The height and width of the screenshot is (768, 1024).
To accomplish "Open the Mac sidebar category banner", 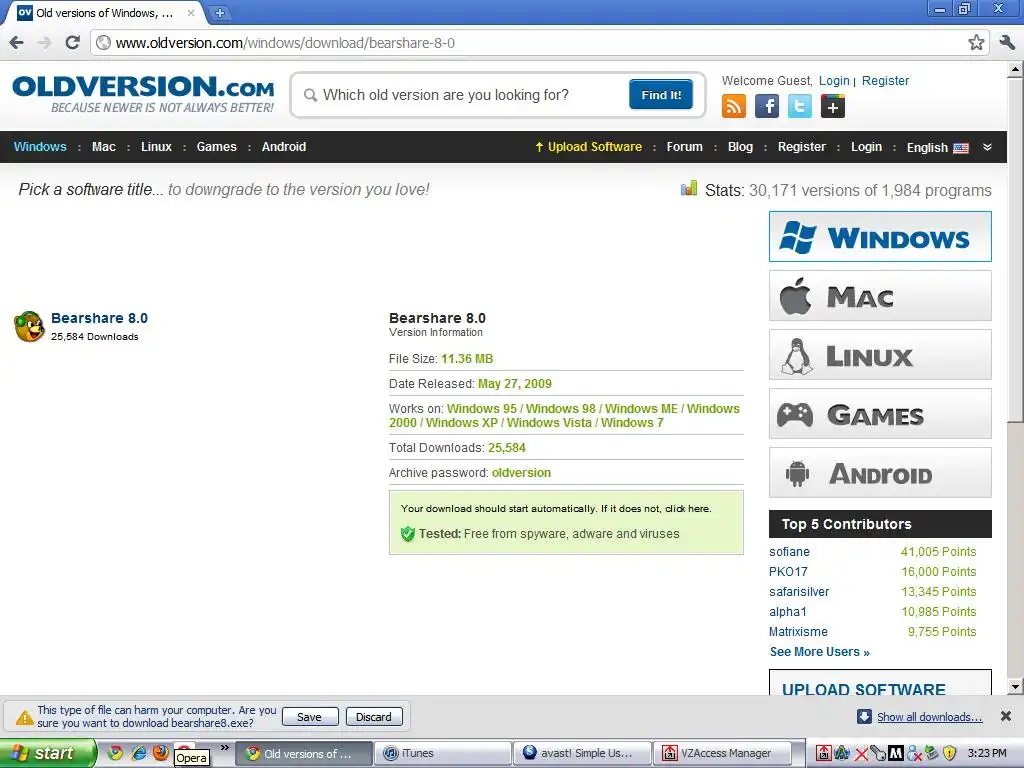I will point(880,296).
